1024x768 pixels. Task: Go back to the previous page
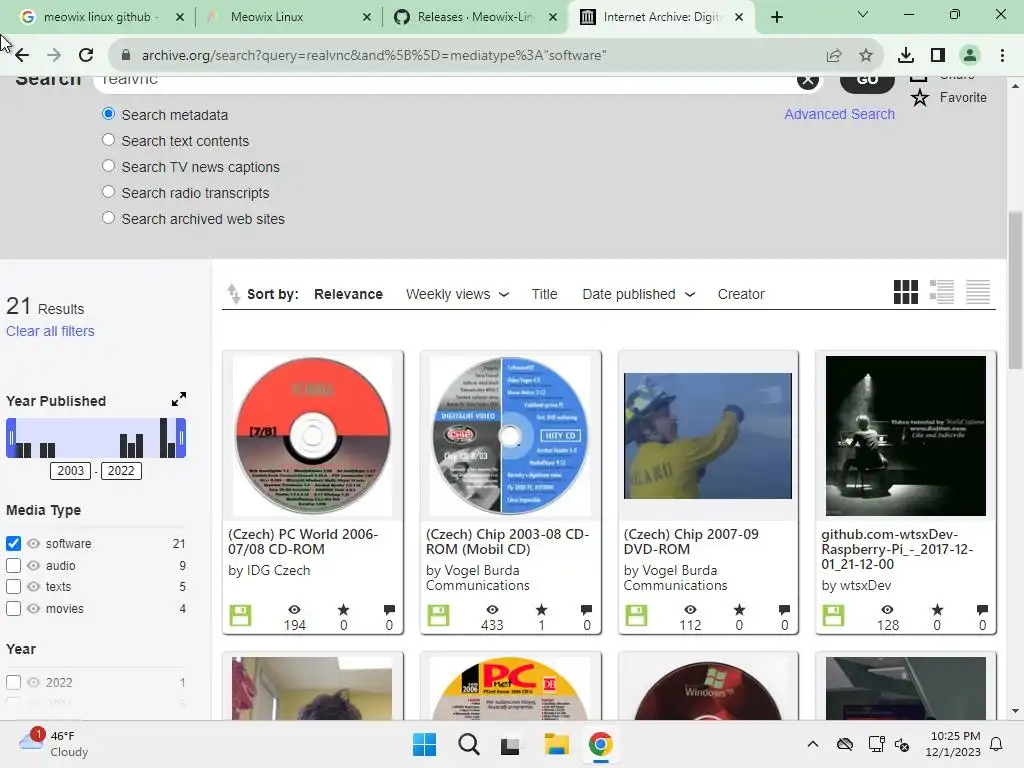(22, 56)
